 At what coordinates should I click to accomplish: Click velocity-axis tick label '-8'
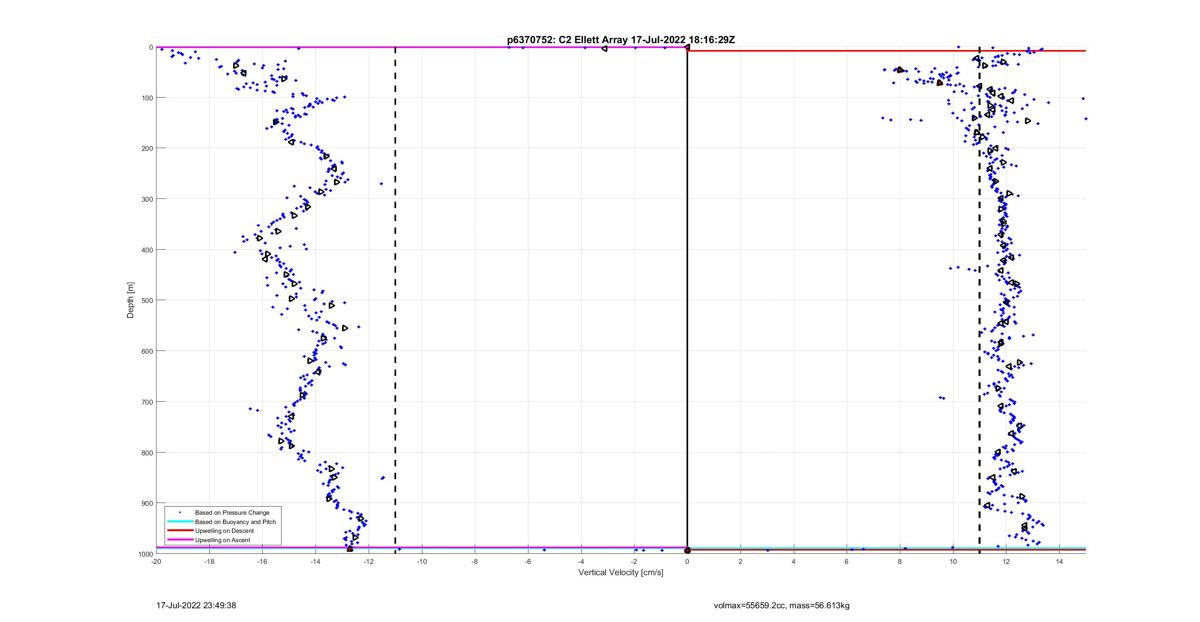pyautogui.click(x=475, y=562)
